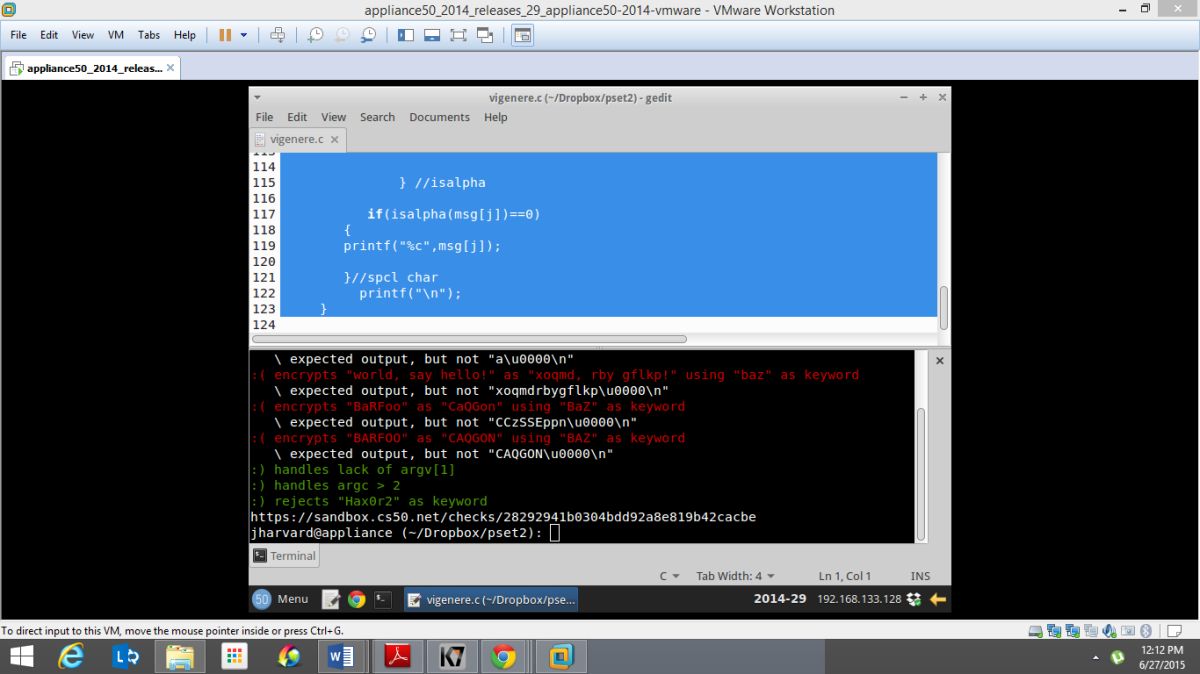Close the embedded terminal pane

point(940,360)
